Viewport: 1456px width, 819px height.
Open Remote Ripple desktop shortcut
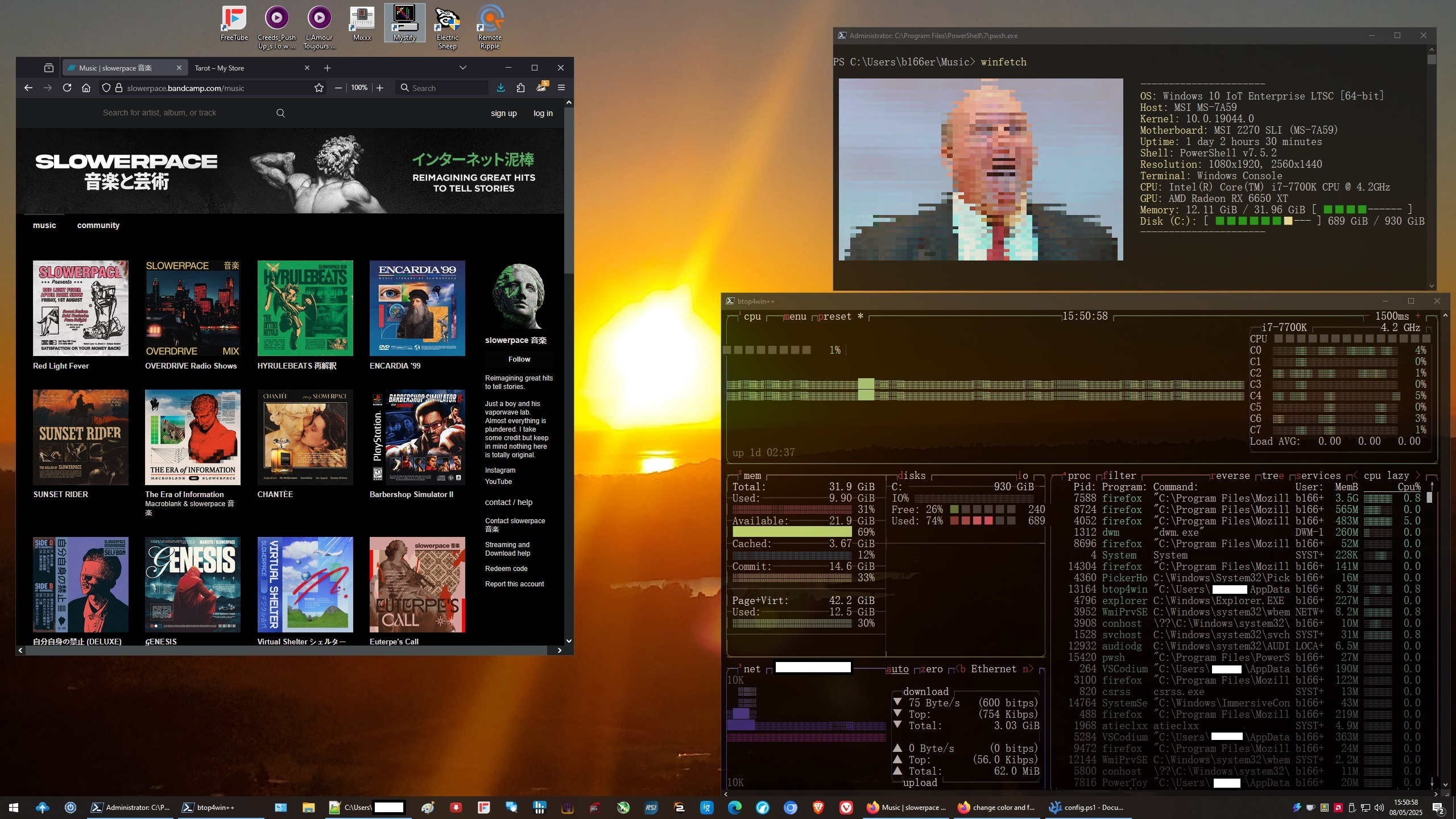(490, 27)
